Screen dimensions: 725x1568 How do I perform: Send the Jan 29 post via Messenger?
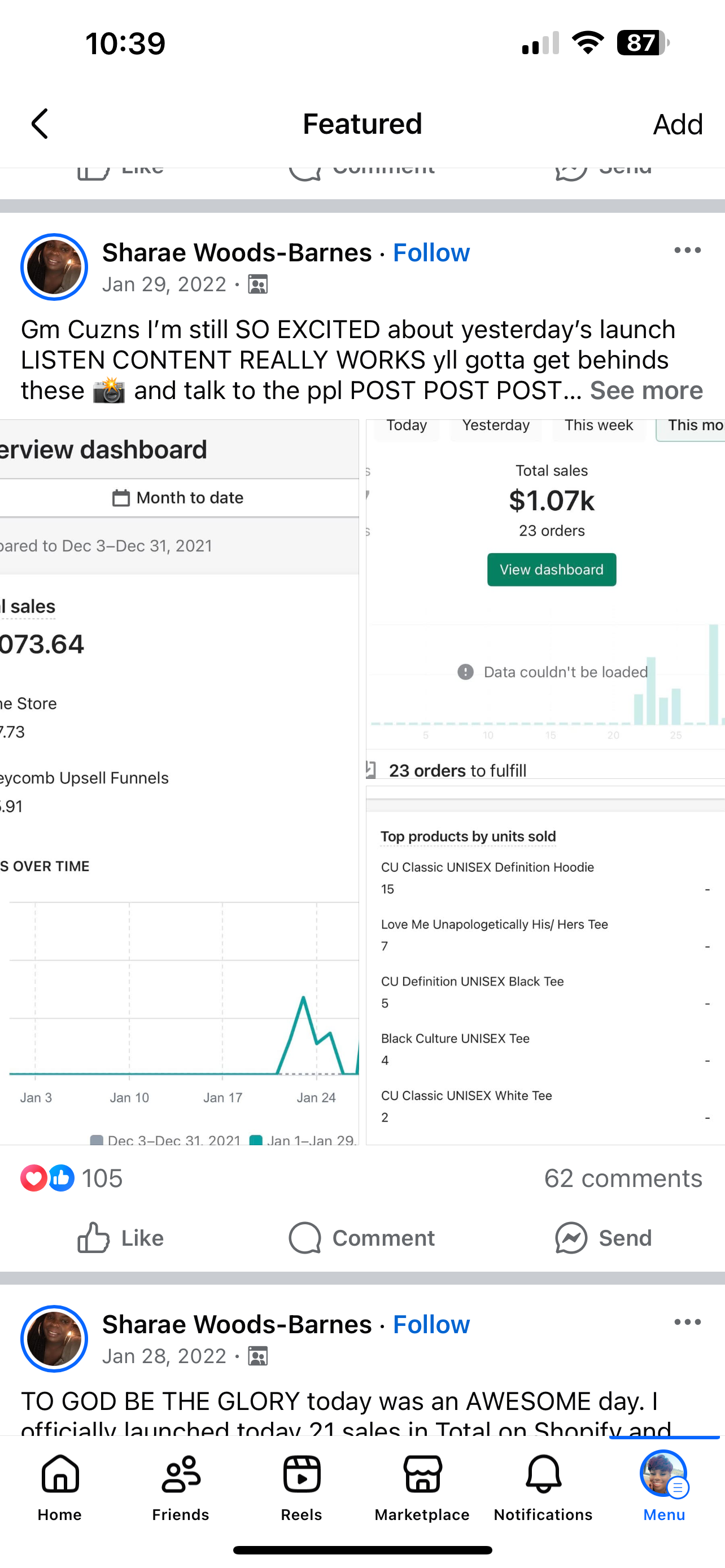[x=603, y=1238]
